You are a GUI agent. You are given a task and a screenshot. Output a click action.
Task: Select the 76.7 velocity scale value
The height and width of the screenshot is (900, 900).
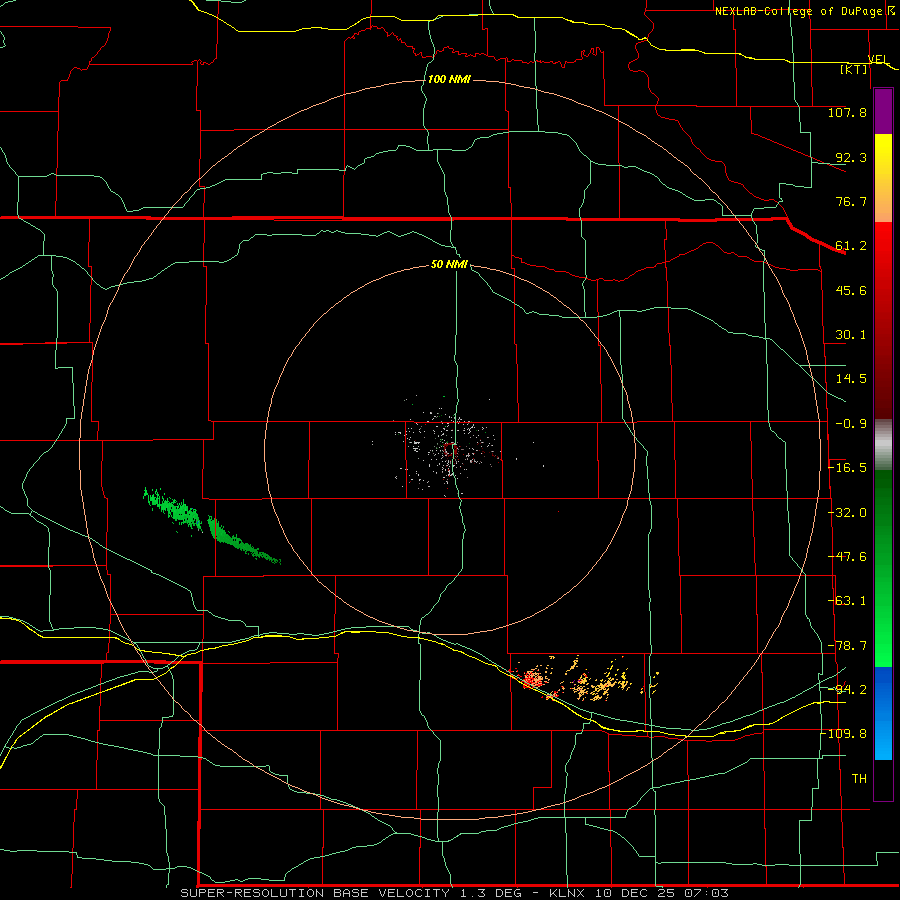coord(851,201)
